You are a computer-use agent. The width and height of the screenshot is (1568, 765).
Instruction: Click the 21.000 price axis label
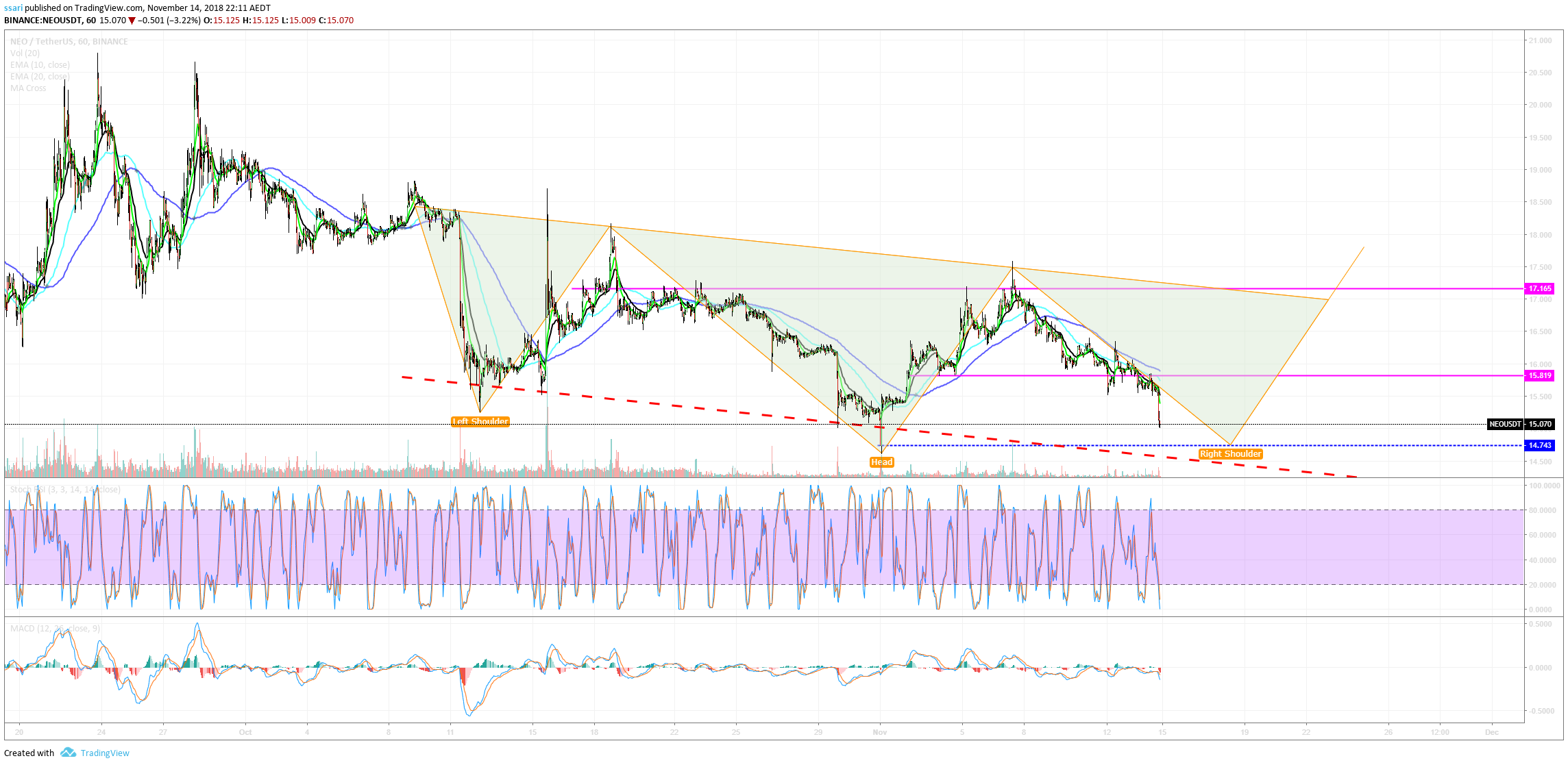click(x=1540, y=40)
